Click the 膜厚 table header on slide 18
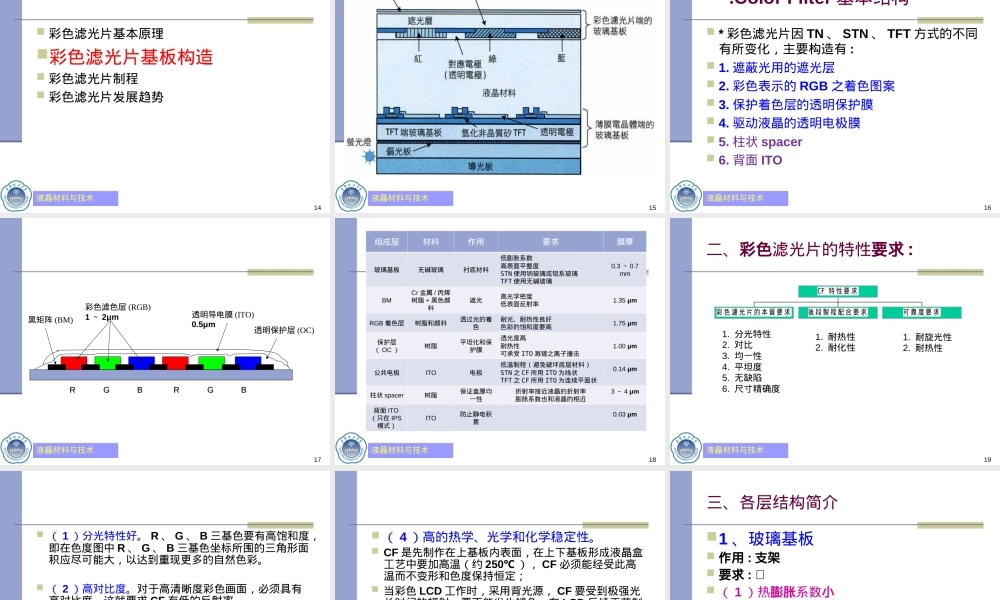 (624, 242)
